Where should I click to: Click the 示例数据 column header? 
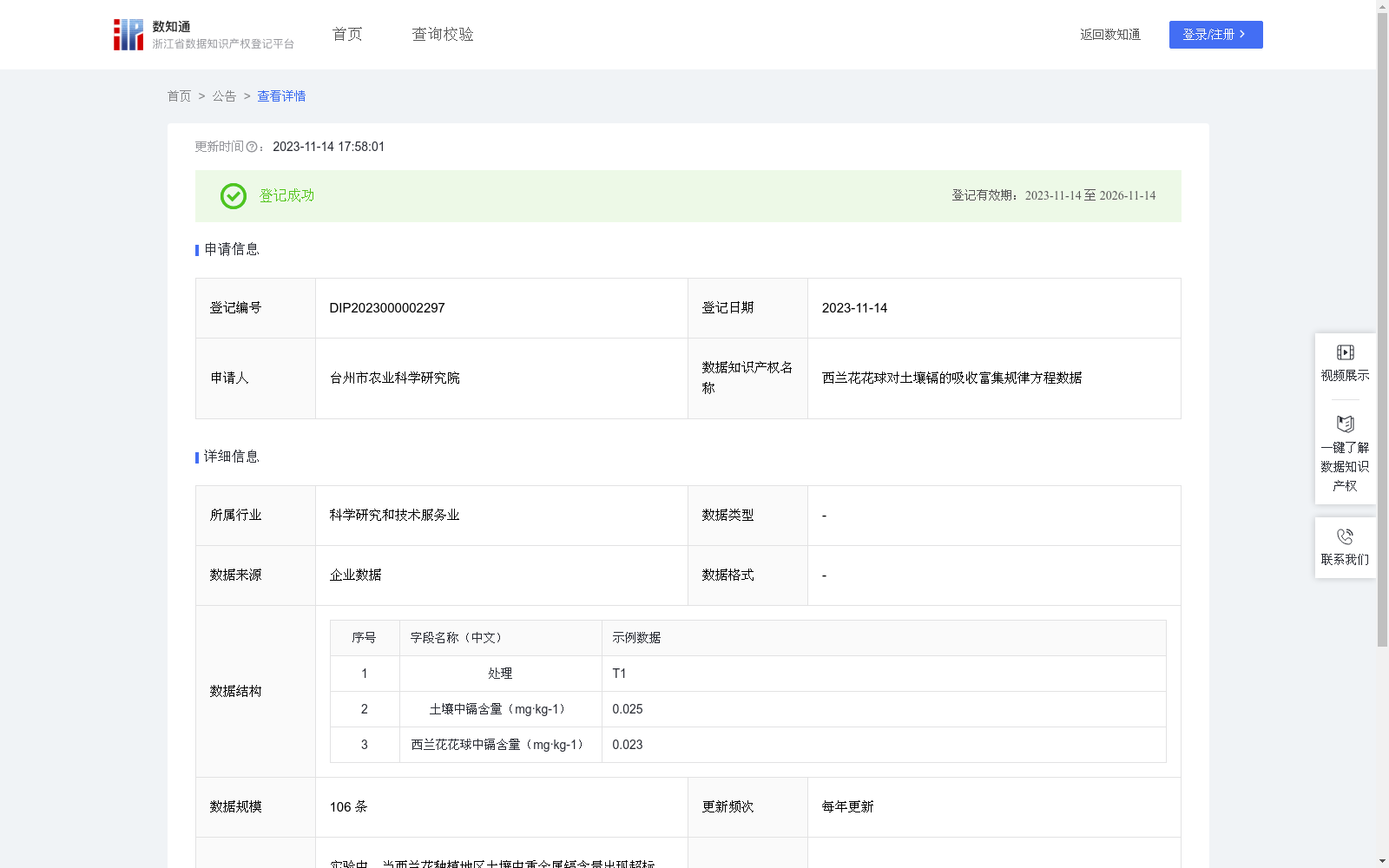(x=636, y=638)
